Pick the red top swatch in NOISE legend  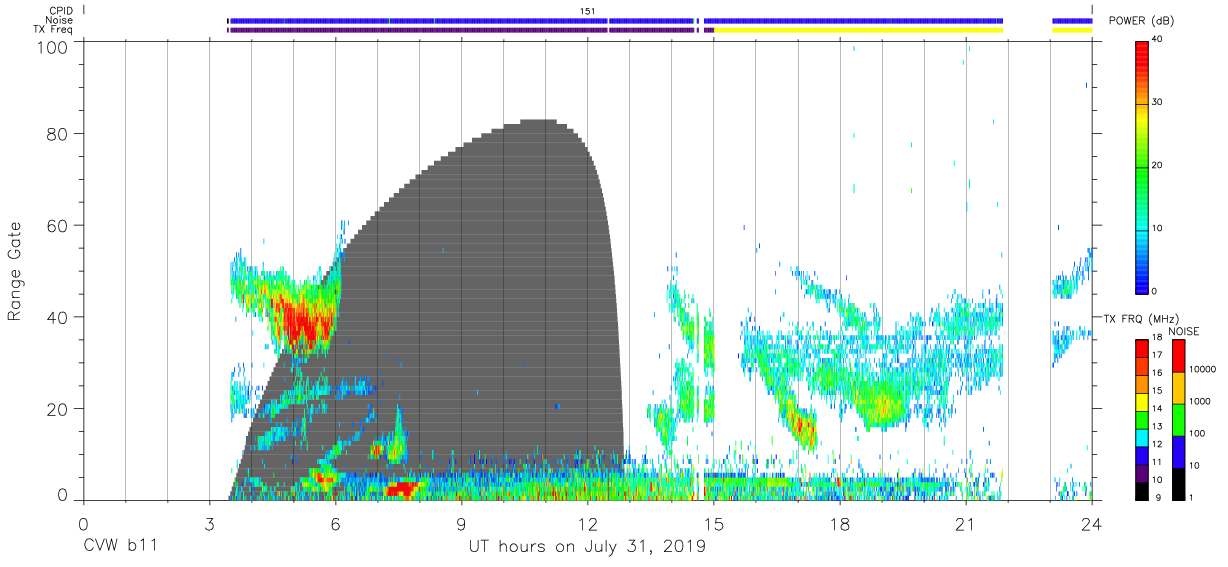point(1177,357)
